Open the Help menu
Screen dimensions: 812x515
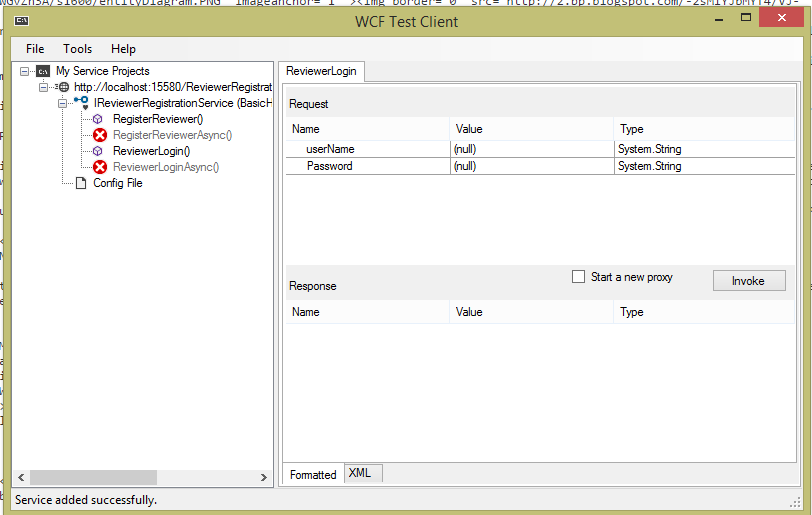(x=123, y=49)
